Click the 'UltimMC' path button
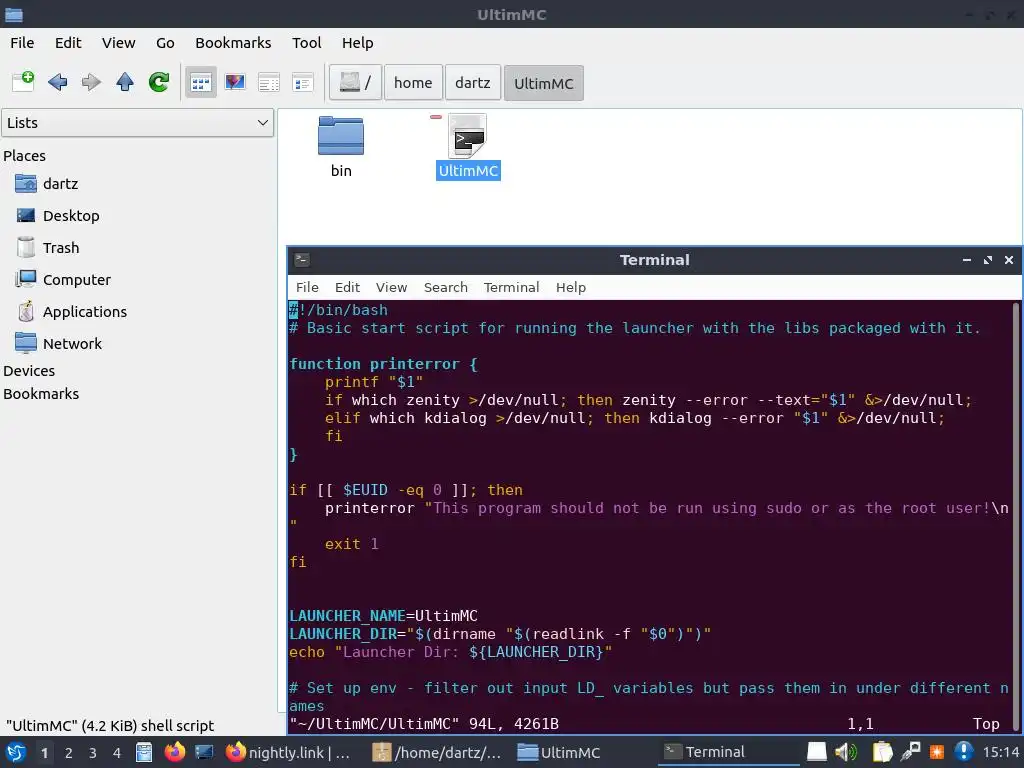Screen dimensions: 1024x768 tap(543, 83)
